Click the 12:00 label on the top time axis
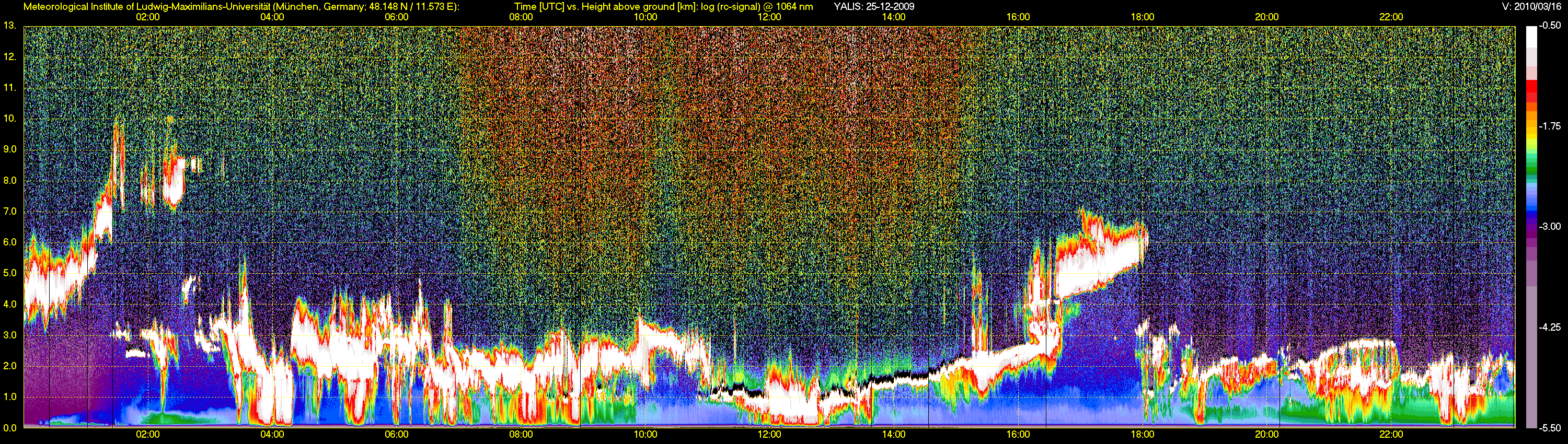 tap(769, 17)
